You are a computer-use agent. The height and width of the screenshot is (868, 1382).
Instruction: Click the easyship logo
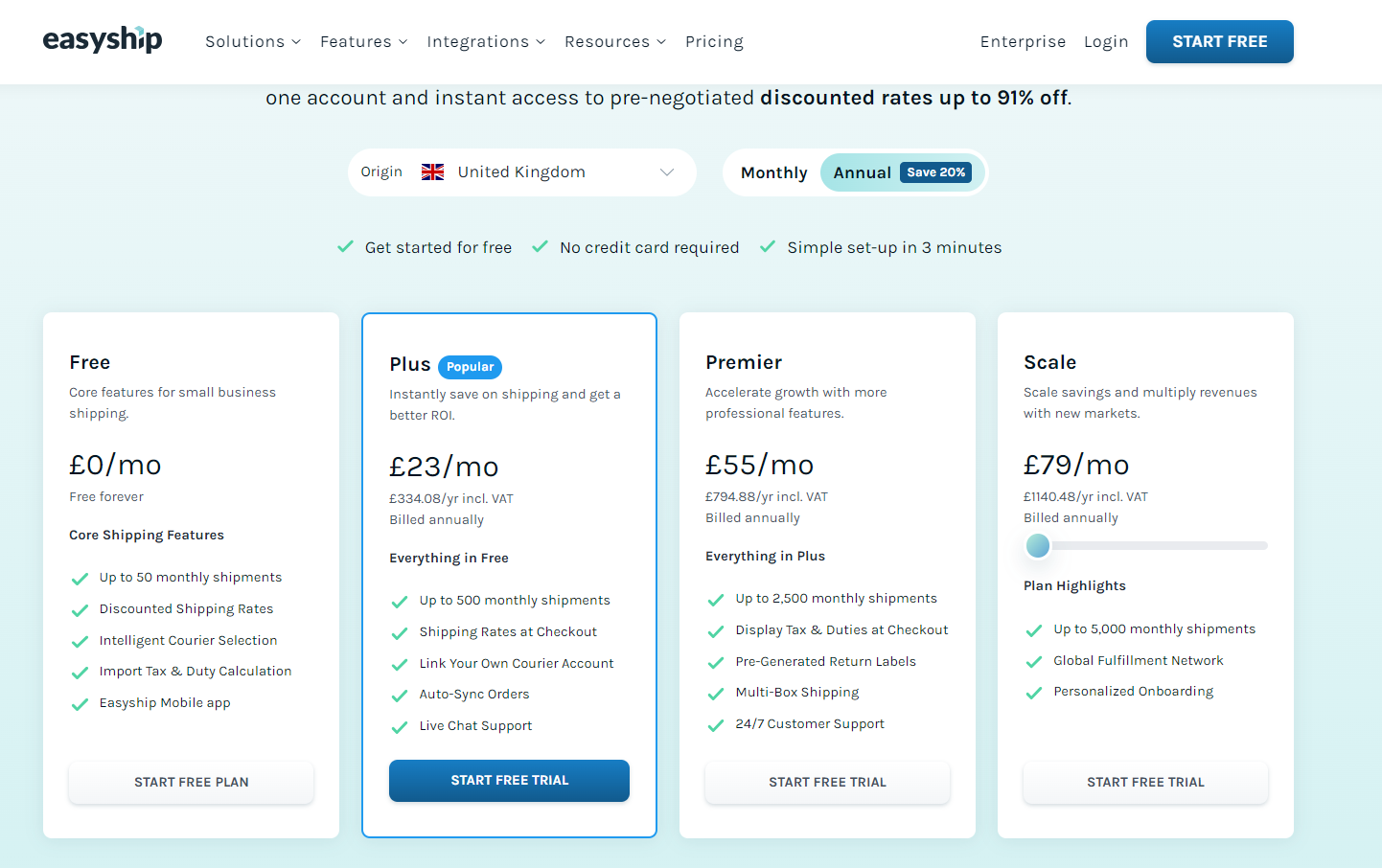(103, 40)
